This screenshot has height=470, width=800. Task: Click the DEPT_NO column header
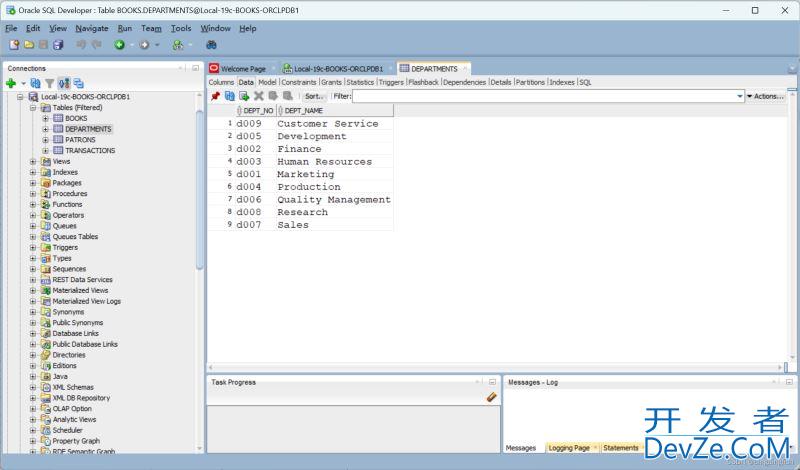(256, 111)
